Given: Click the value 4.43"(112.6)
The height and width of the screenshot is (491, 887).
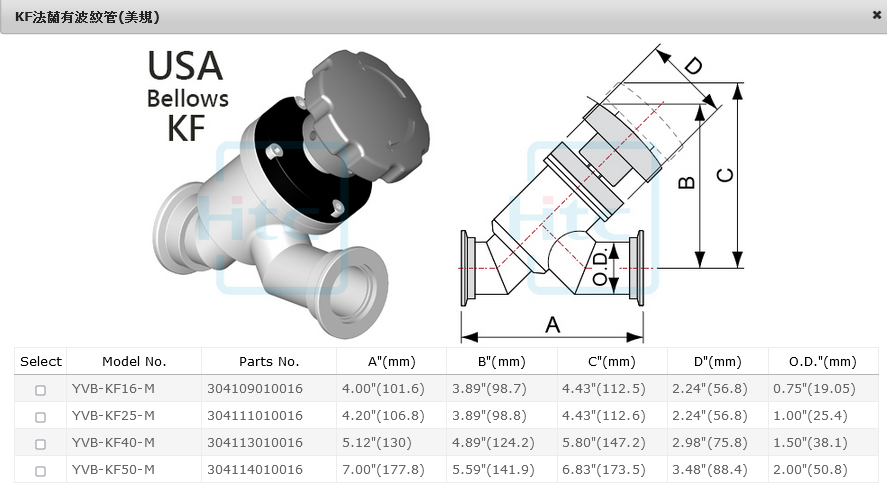Looking at the screenshot, I should pyautogui.click(x=604, y=416).
